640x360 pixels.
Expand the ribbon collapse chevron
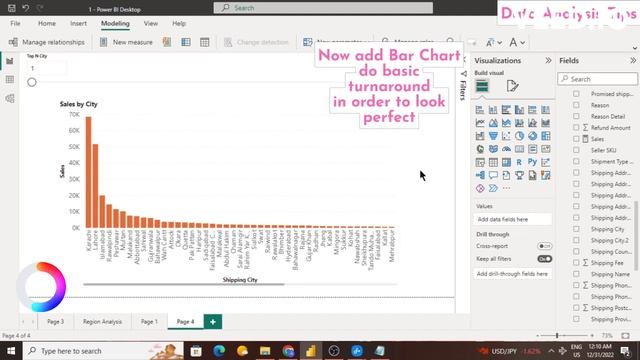tap(635, 48)
